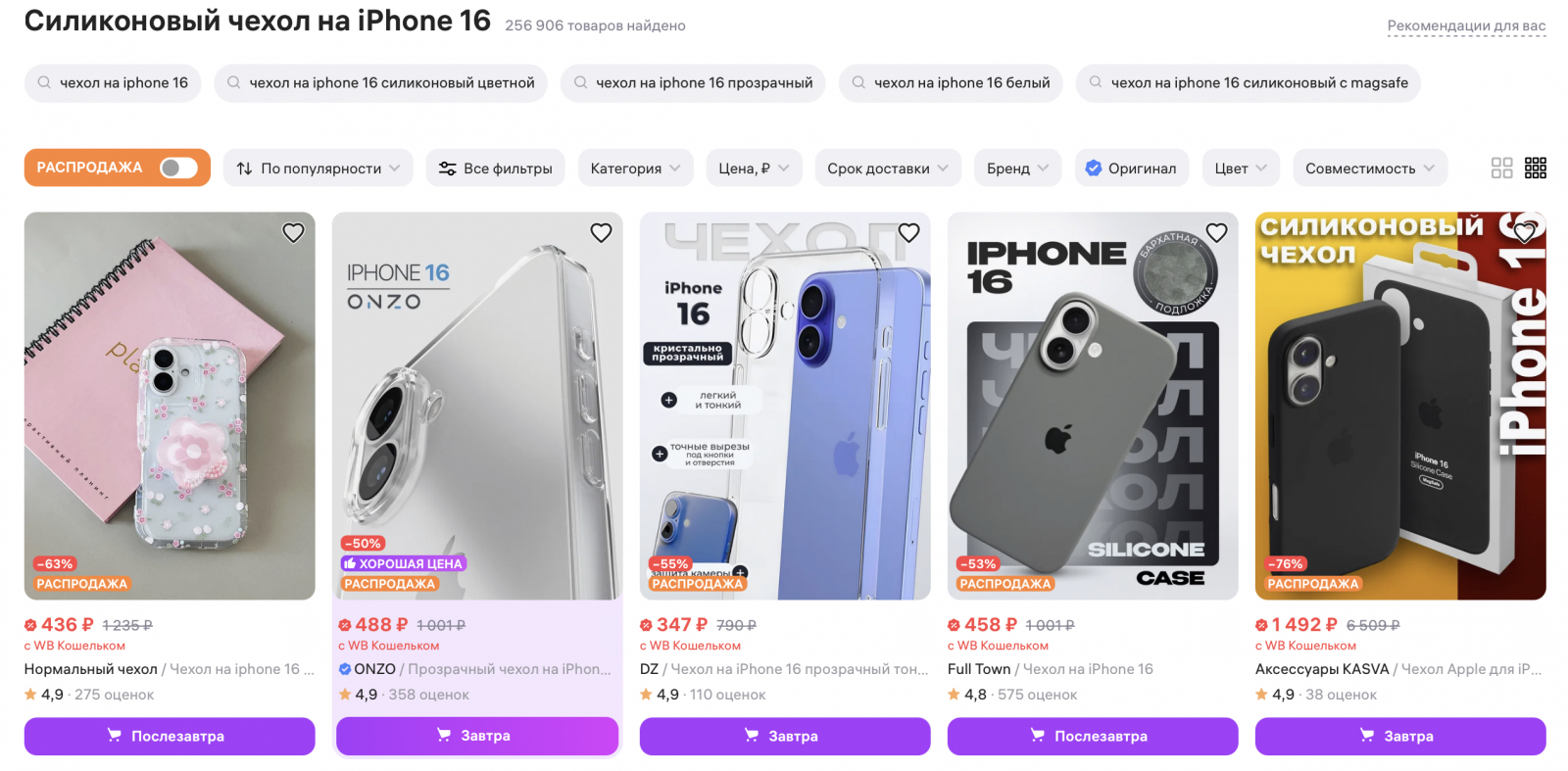
Task: Favorite the ONZO transparent case
Action: (x=601, y=233)
